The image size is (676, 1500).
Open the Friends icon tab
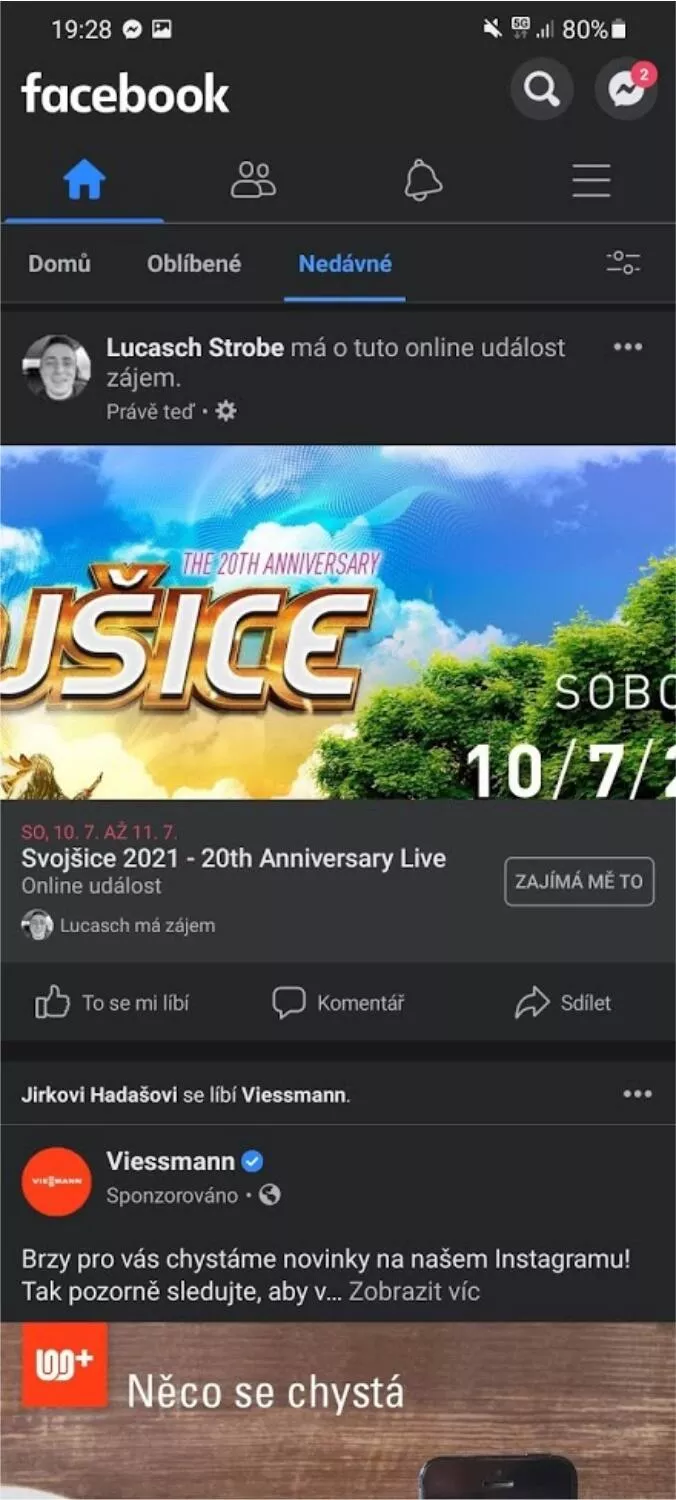[253, 181]
